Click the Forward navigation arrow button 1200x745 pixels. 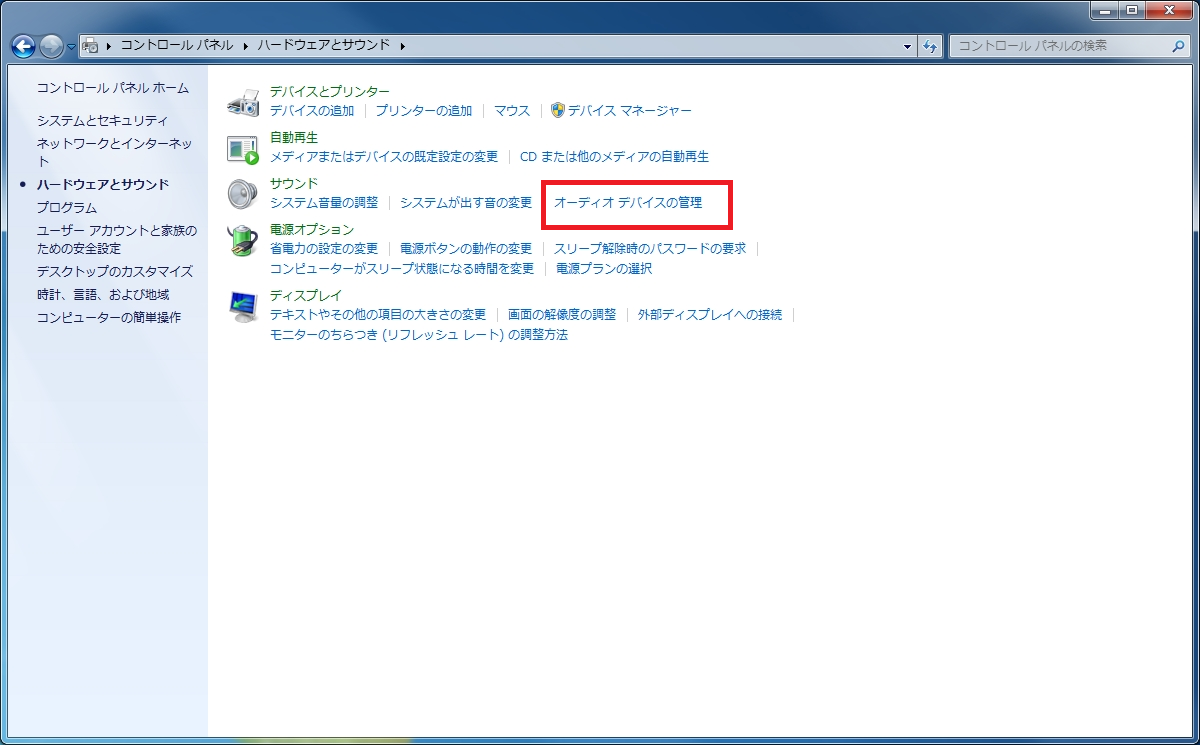tap(51, 46)
